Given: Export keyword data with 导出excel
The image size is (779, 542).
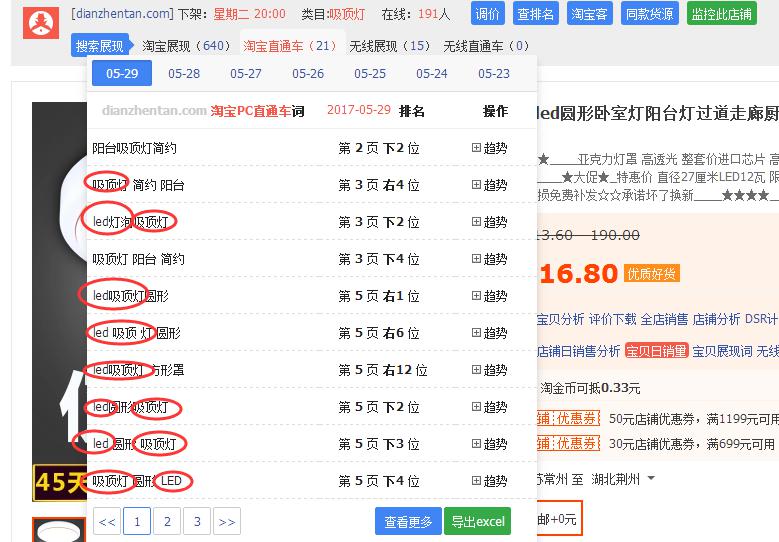Looking at the screenshot, I should click(477, 522).
